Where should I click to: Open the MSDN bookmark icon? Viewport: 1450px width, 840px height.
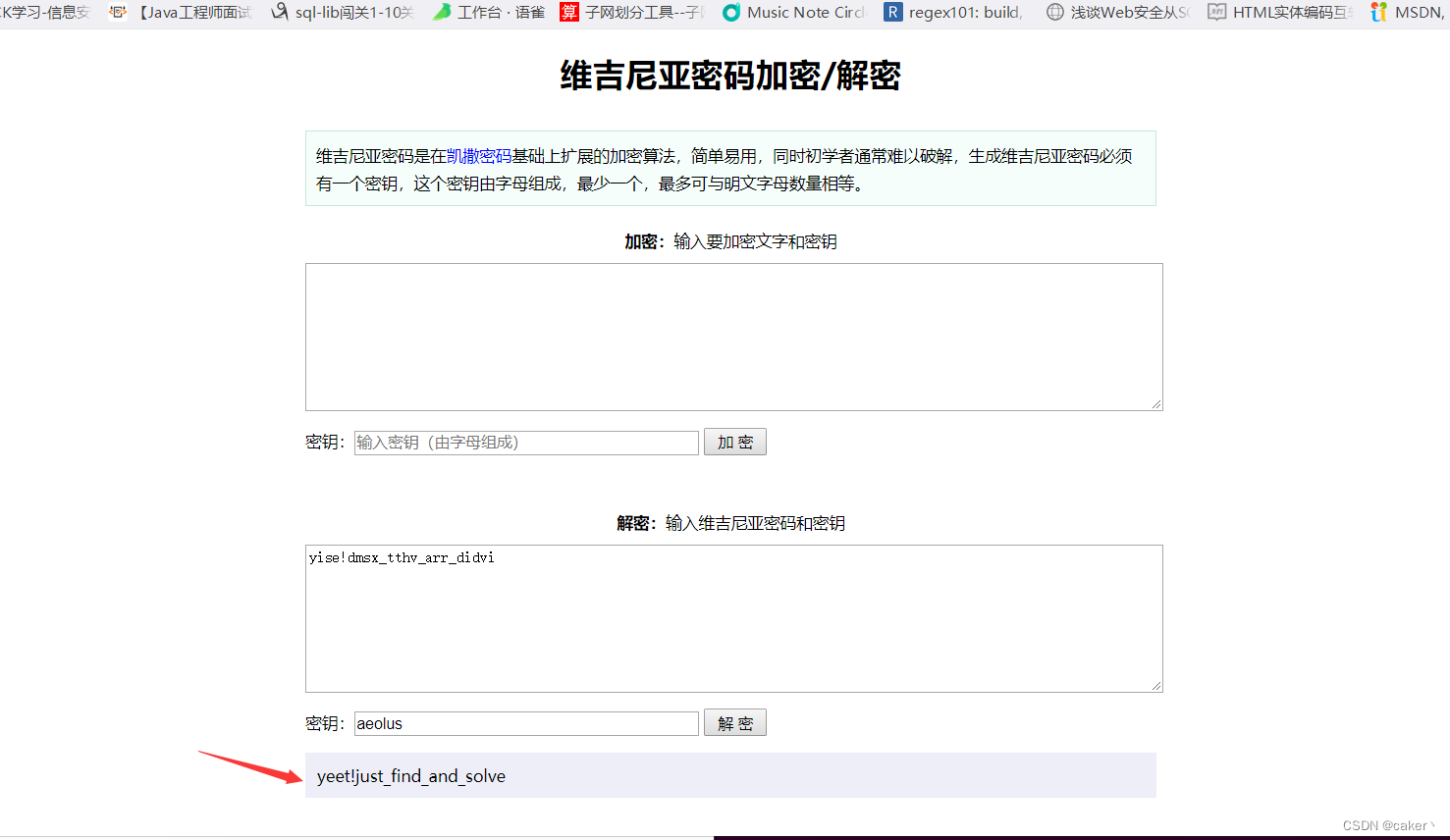coord(1378,12)
